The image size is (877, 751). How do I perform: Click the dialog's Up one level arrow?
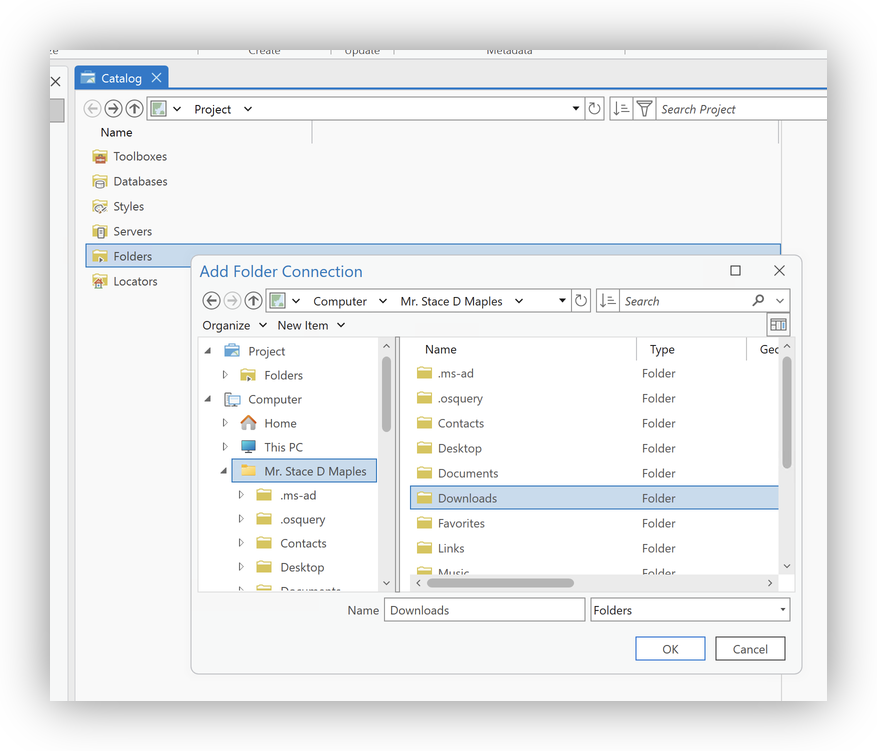click(254, 301)
